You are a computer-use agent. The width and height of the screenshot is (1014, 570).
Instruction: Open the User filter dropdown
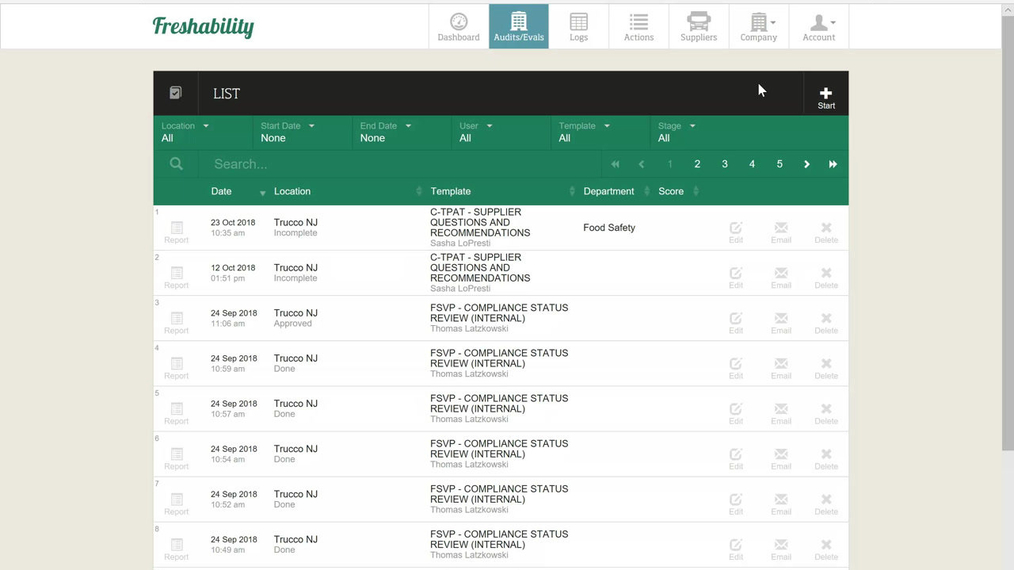pyautogui.click(x=501, y=132)
